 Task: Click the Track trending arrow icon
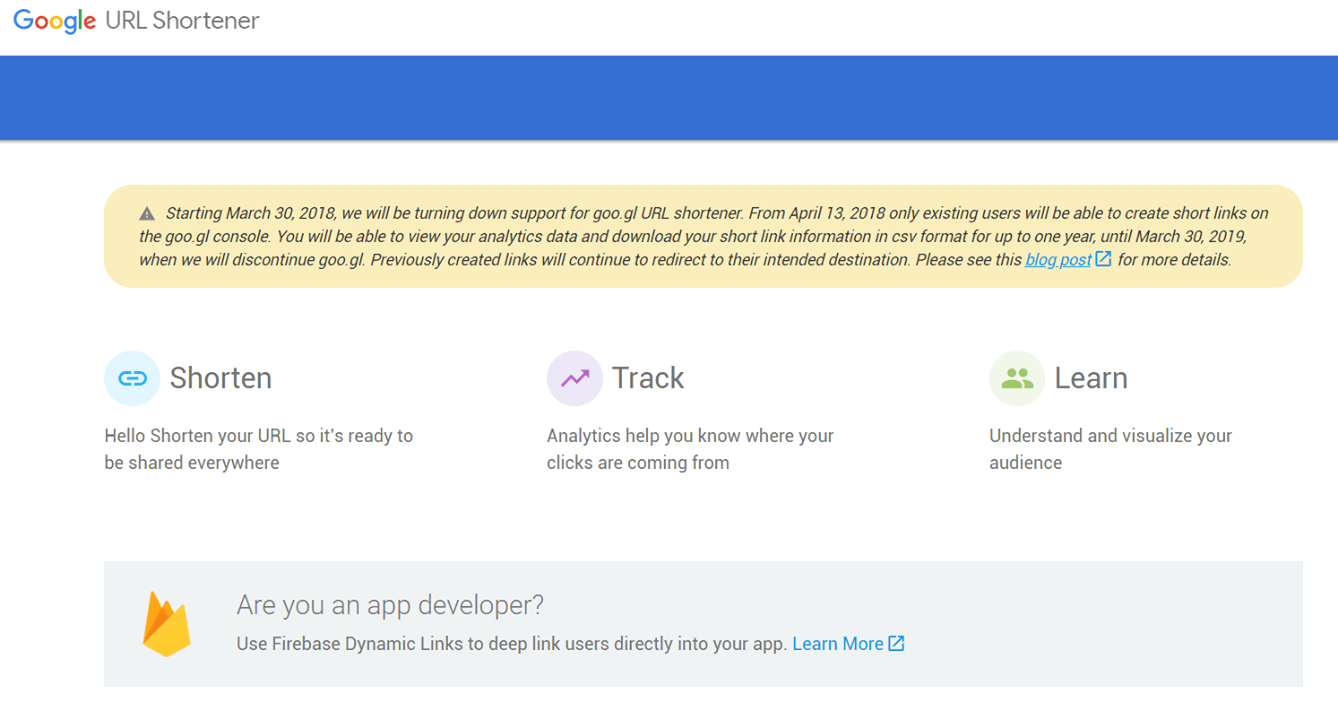574,378
